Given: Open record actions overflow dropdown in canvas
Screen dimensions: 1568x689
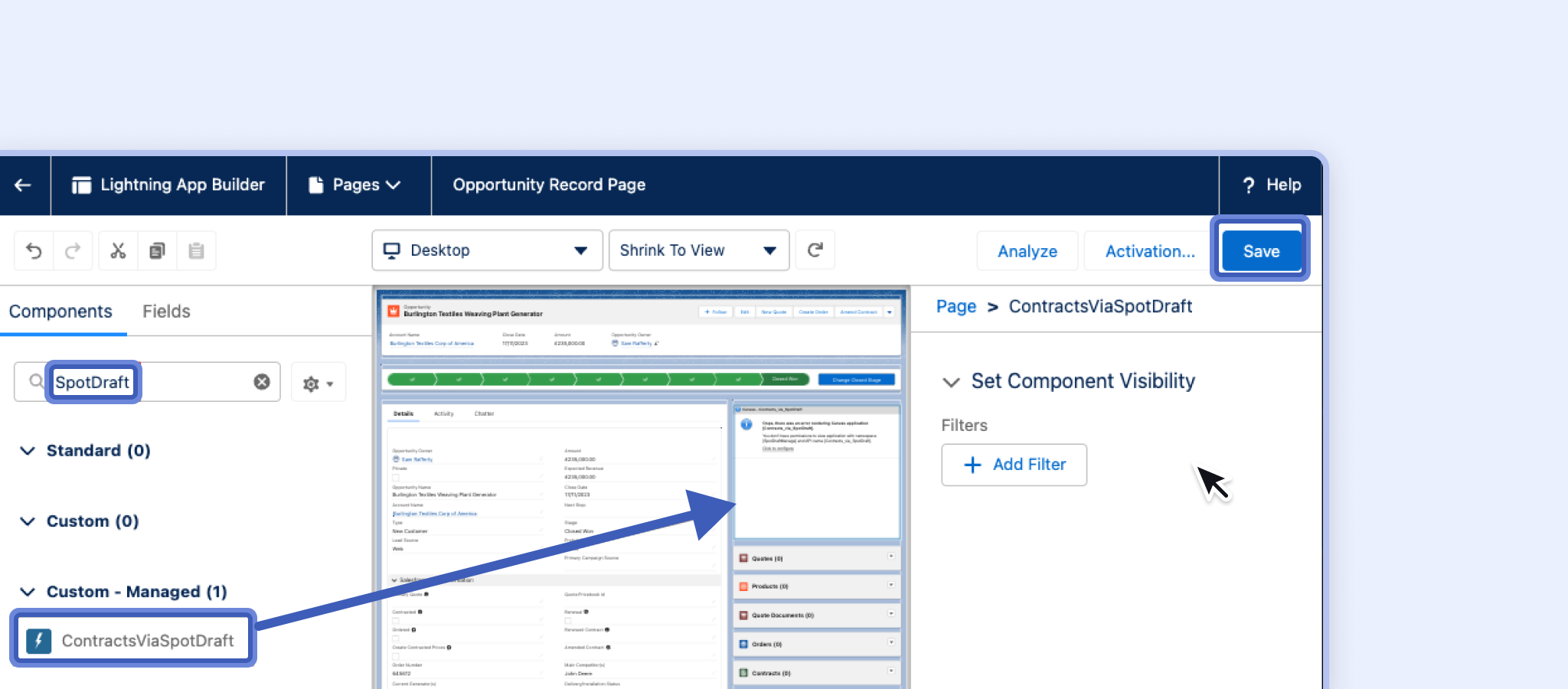Looking at the screenshot, I should [890, 312].
